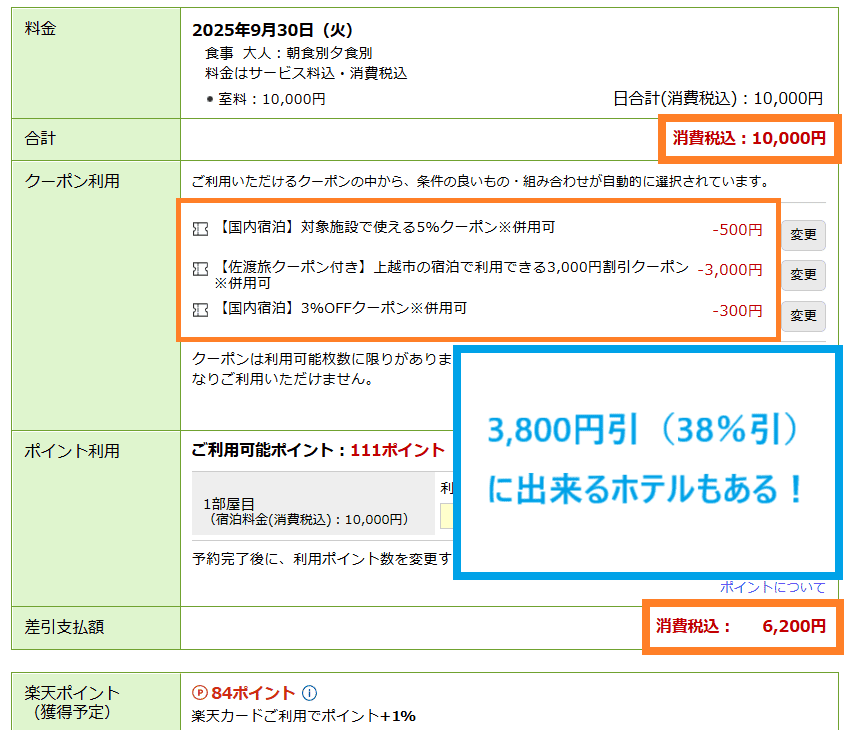
Task: Click the red Rakuten P point icon
Action: [x=199, y=693]
